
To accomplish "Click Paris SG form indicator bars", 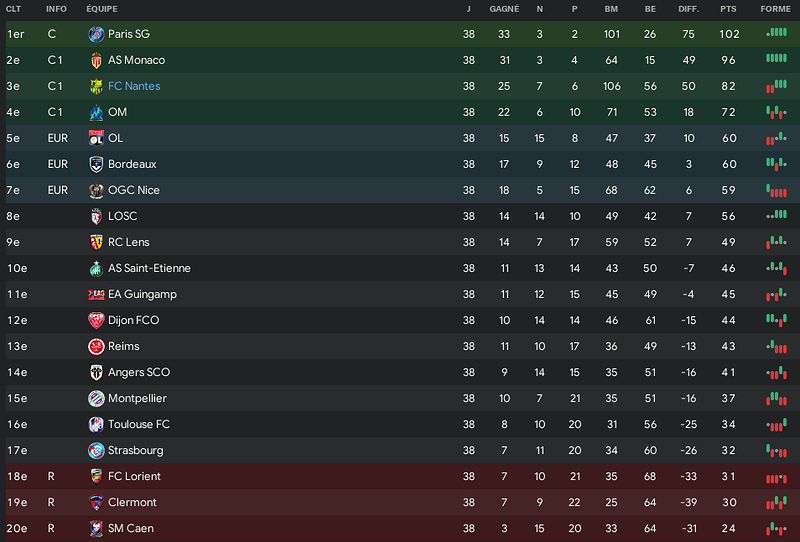I will 776,33.
